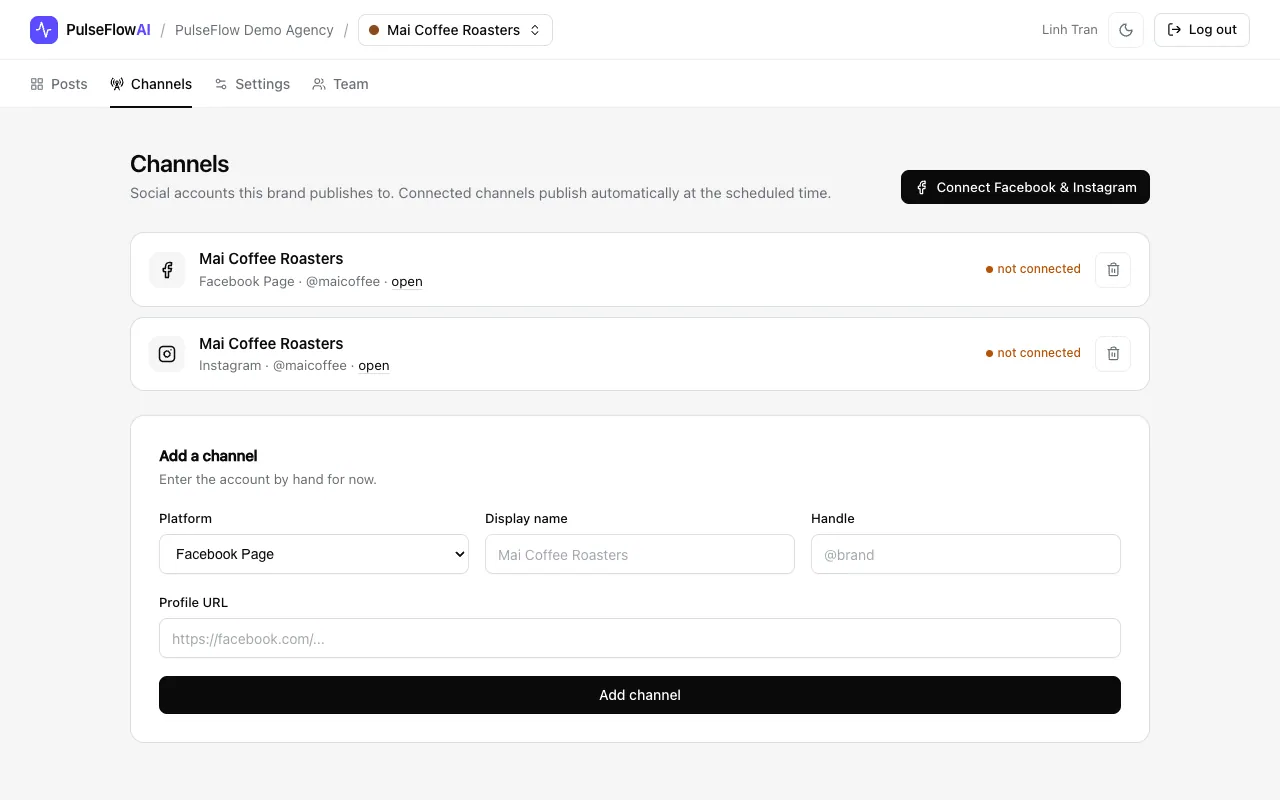
Task: Delete the Instagram Mai Coffee Roasters channel
Action: pos(1113,354)
